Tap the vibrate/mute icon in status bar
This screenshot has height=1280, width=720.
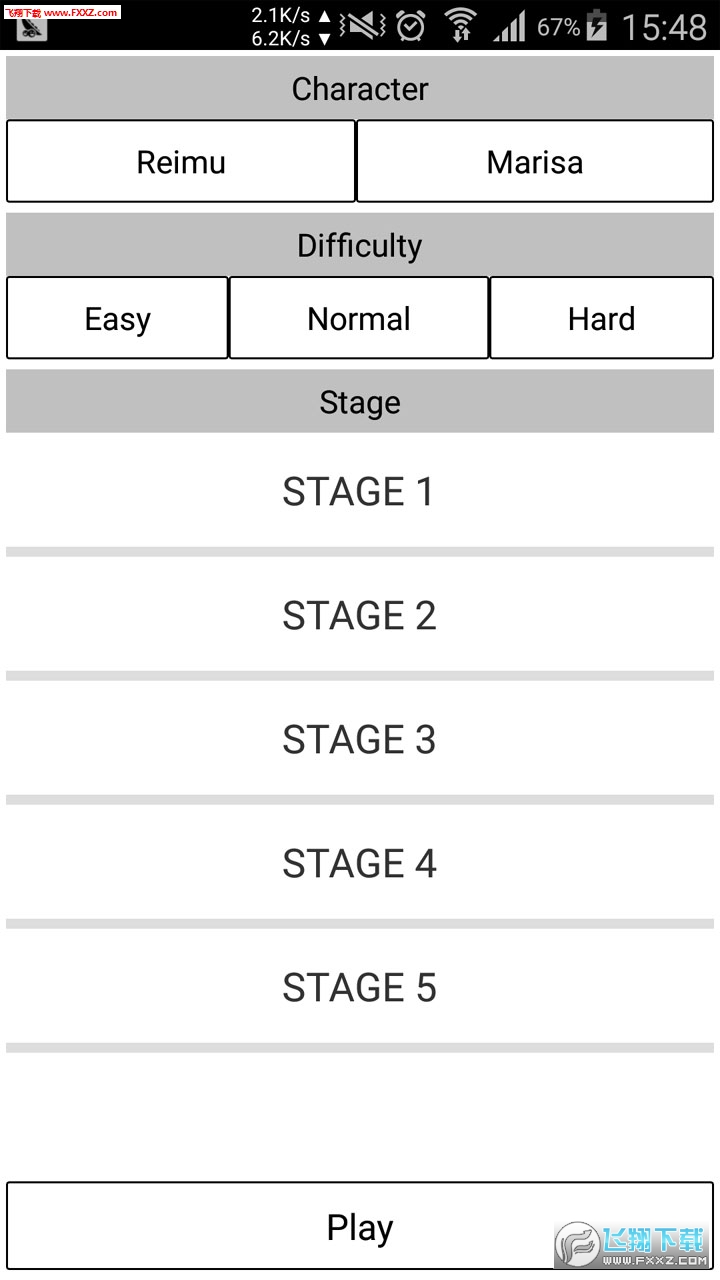pyautogui.click(x=362, y=26)
